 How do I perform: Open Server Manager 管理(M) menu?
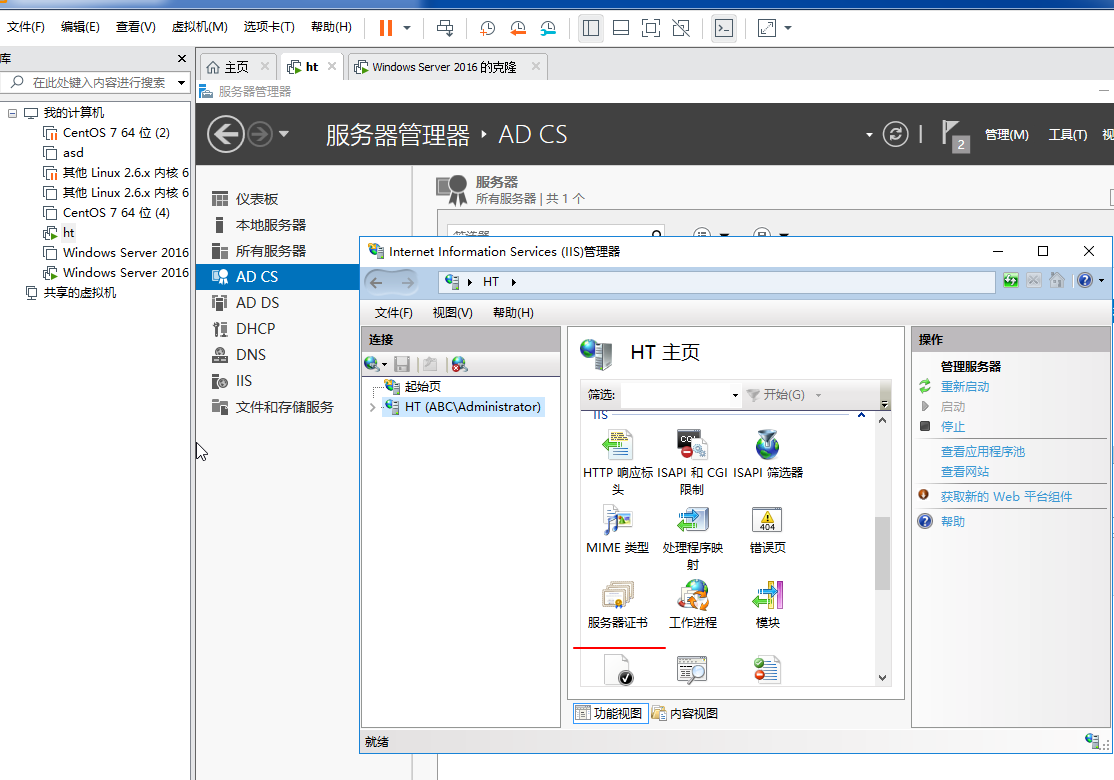(x=1006, y=134)
